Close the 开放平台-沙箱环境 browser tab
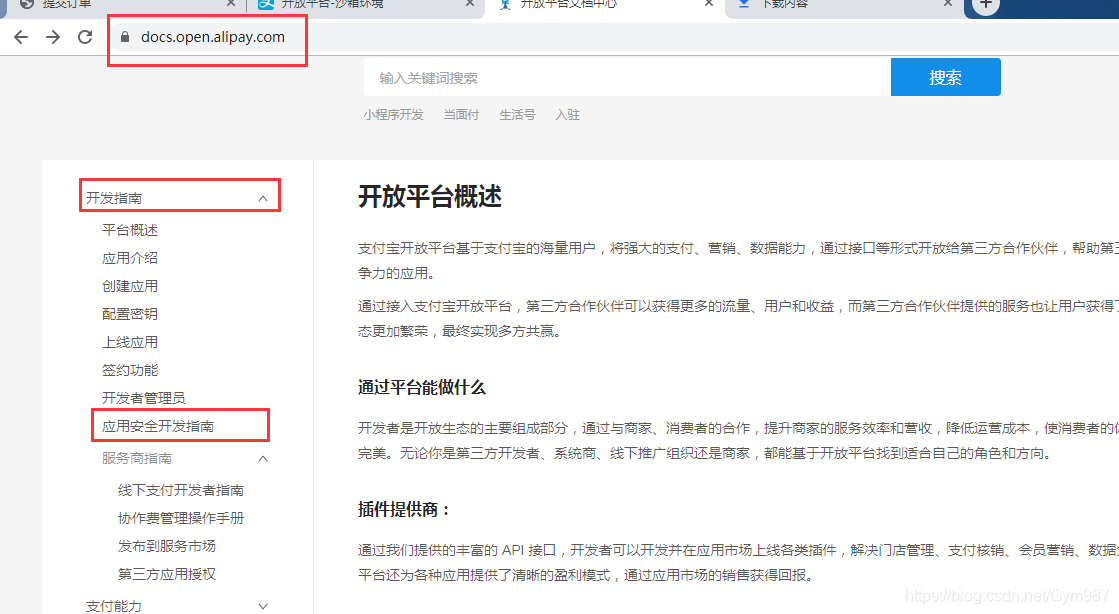Screen dimensions: 1119x614 470,4
